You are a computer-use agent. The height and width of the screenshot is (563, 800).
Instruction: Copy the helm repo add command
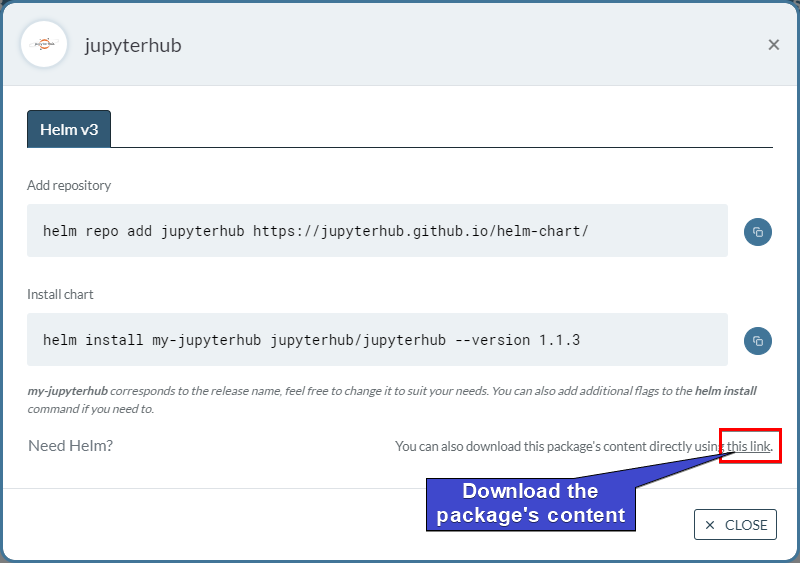pos(758,232)
